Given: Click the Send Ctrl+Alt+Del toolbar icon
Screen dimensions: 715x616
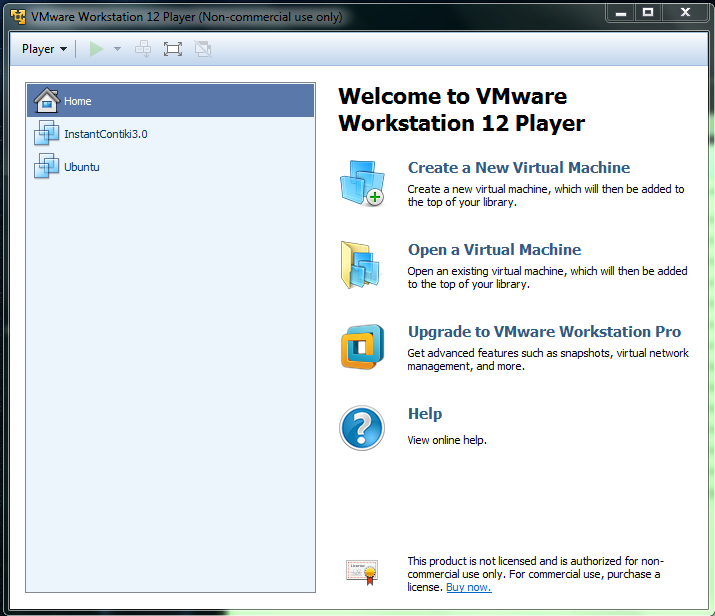Looking at the screenshot, I should click(x=143, y=49).
